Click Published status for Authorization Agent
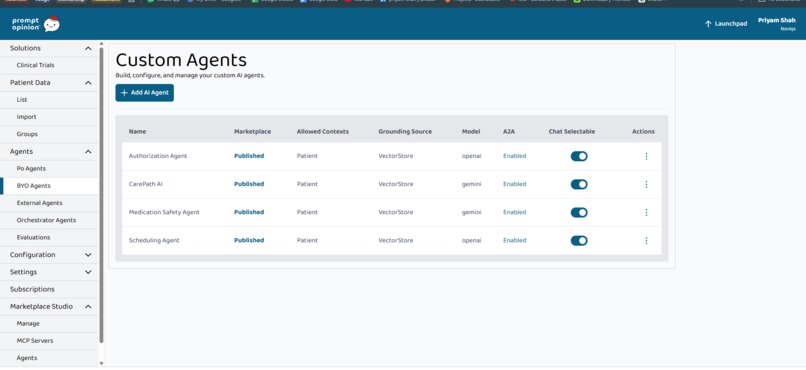 (249, 156)
